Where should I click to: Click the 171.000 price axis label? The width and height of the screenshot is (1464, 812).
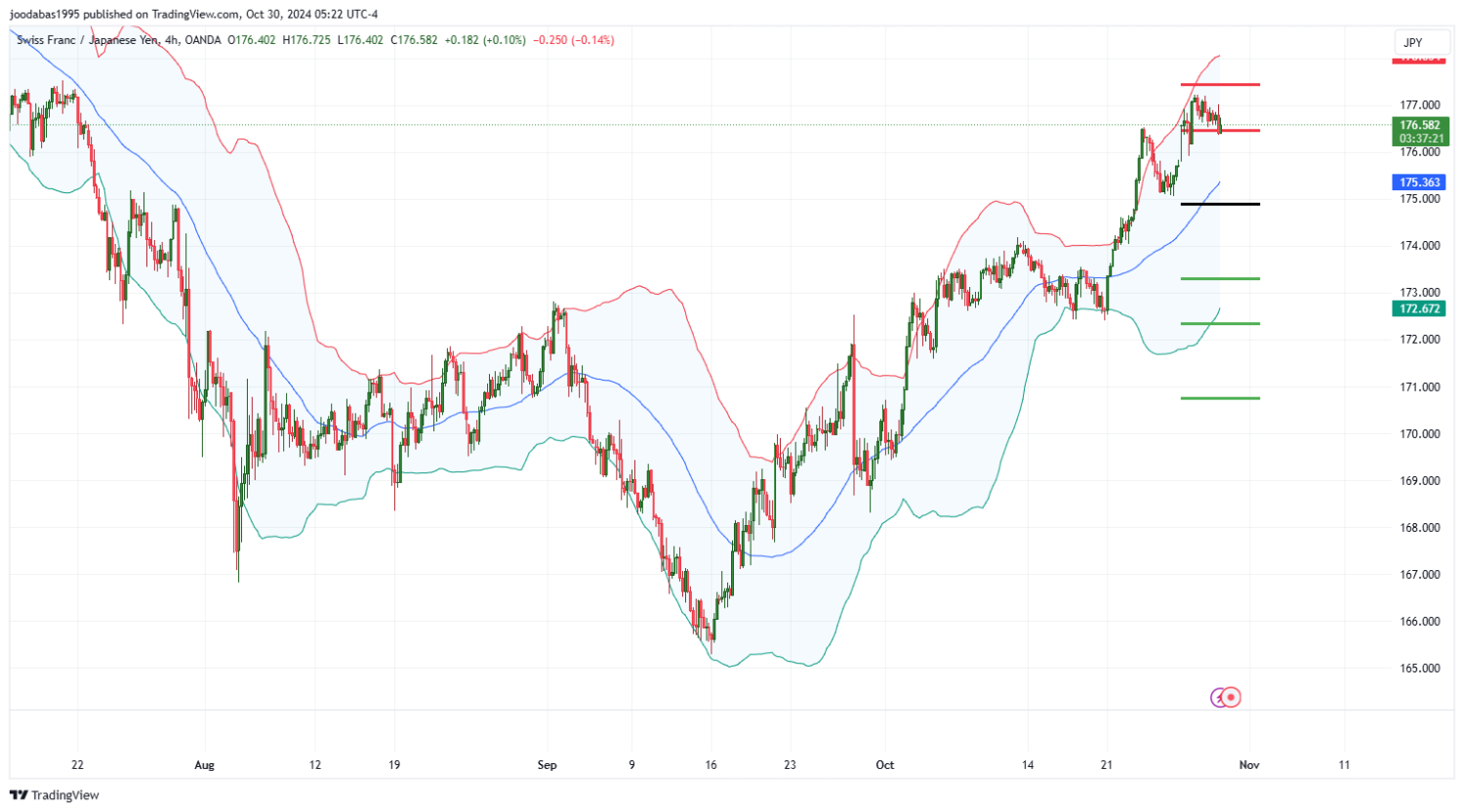coord(1420,386)
